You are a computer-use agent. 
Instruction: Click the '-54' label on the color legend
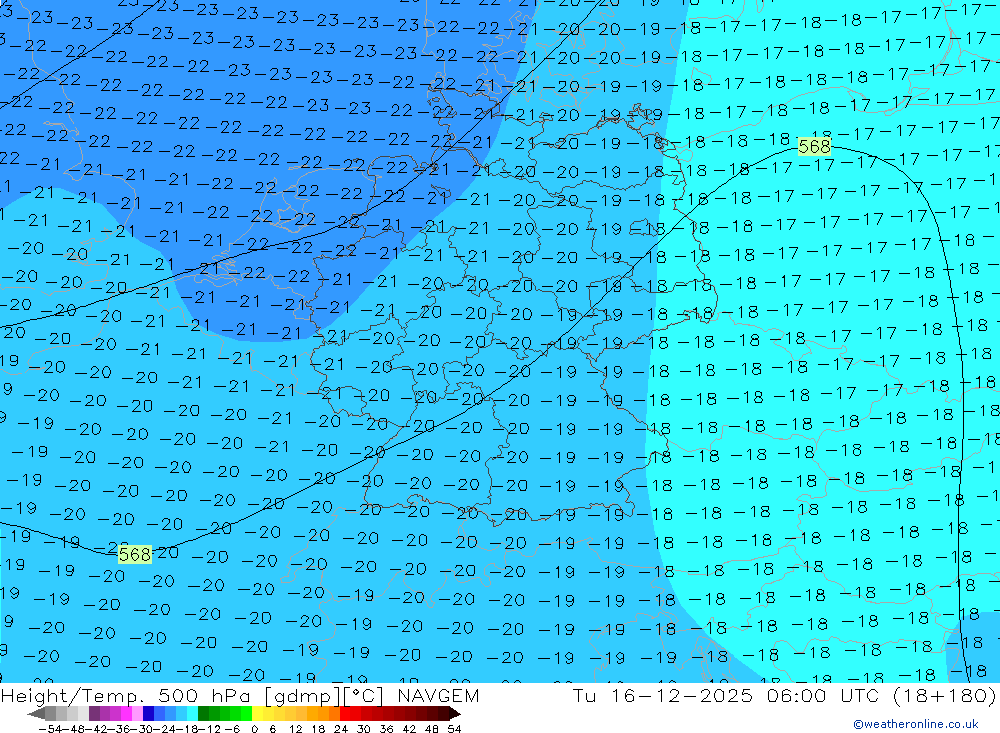(x=50, y=729)
